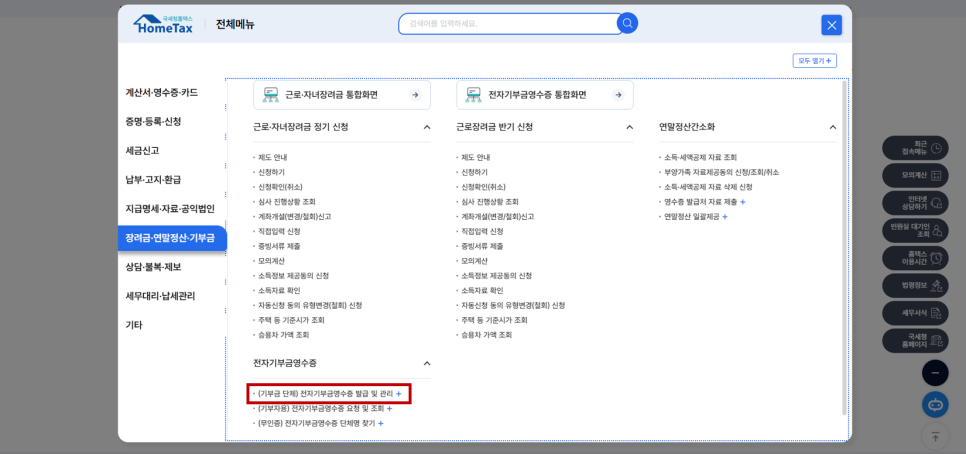Open 직접입력 신청 under 반기 신청
This screenshot has height=454, width=966.
482,232
